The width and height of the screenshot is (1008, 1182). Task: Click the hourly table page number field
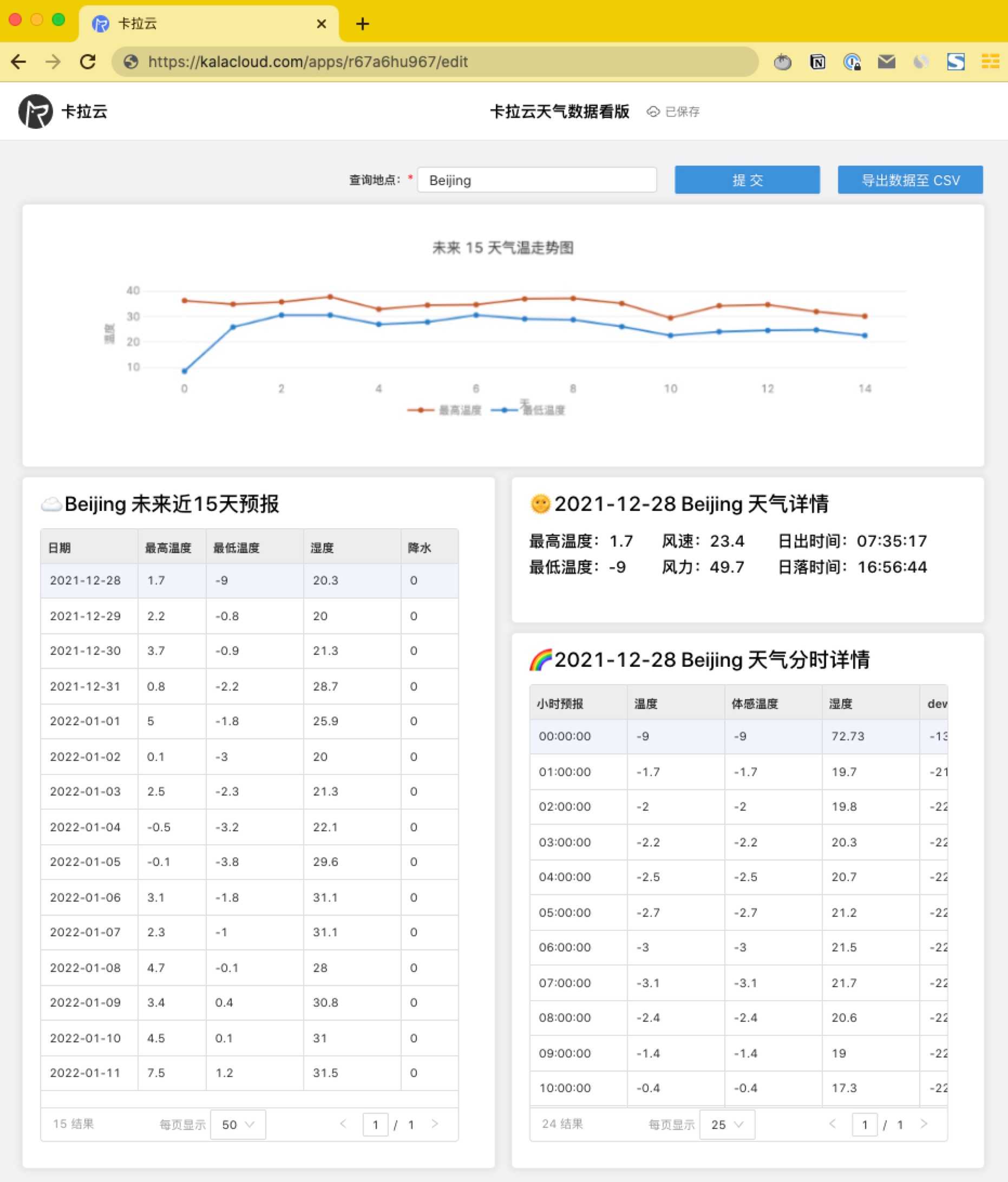(x=865, y=1125)
